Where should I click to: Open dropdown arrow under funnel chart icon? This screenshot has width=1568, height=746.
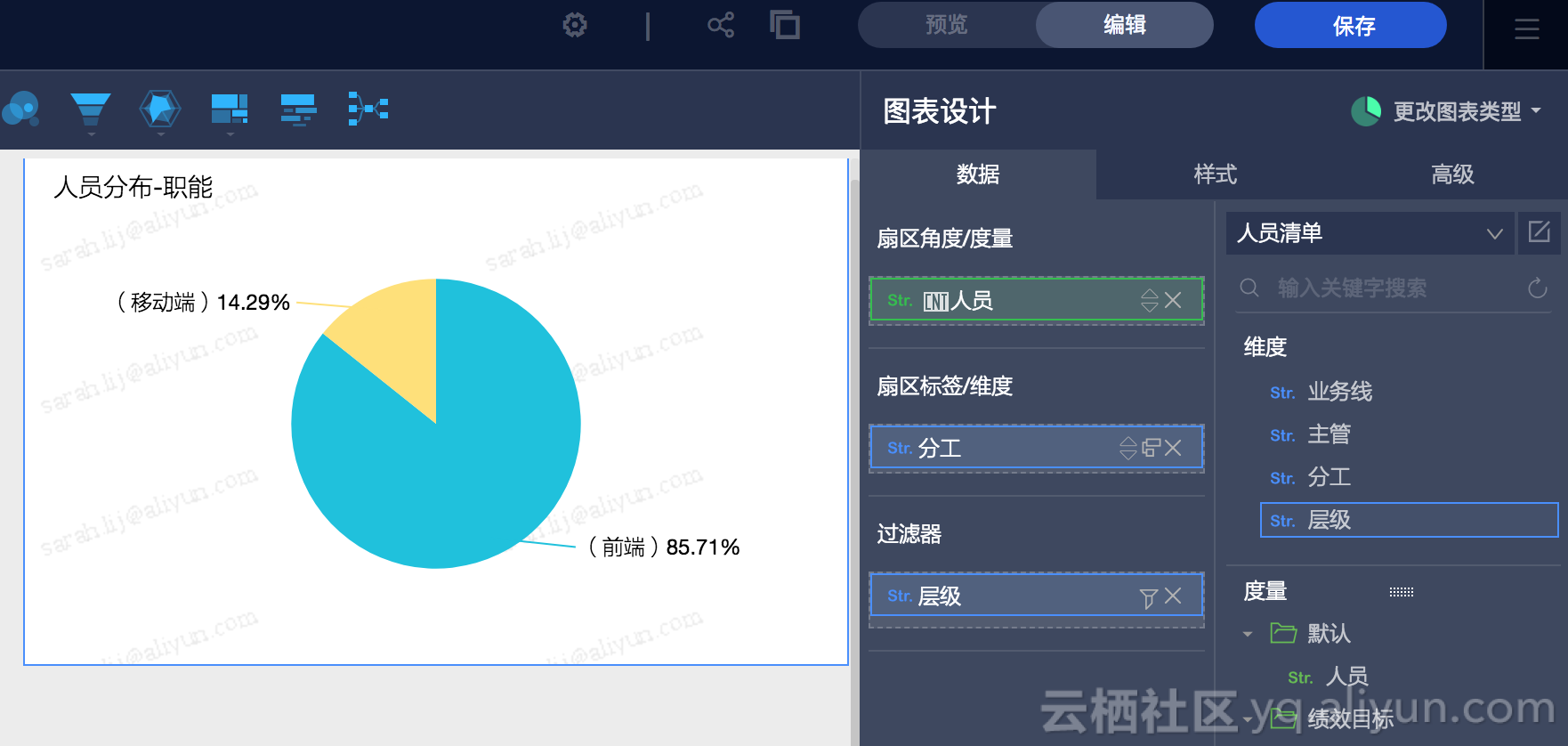point(91,134)
